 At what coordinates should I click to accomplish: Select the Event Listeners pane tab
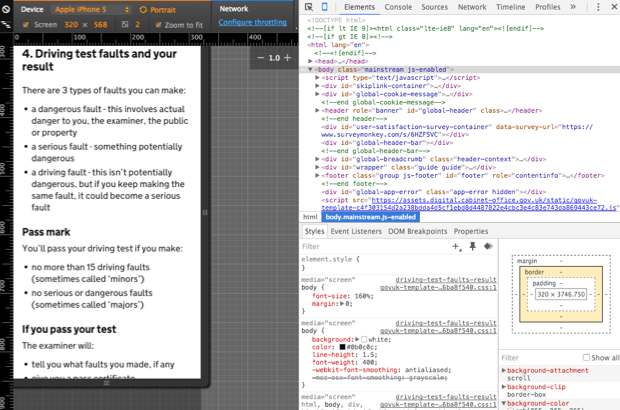point(356,231)
